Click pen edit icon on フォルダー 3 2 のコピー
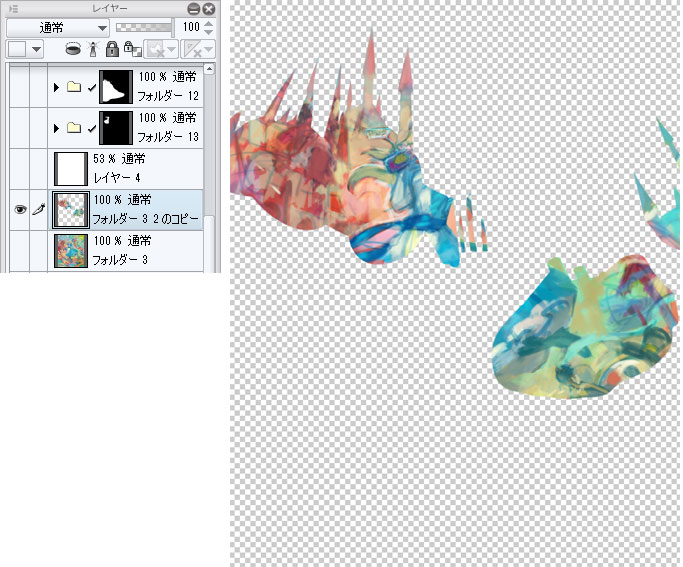The image size is (683, 567). tap(39, 210)
